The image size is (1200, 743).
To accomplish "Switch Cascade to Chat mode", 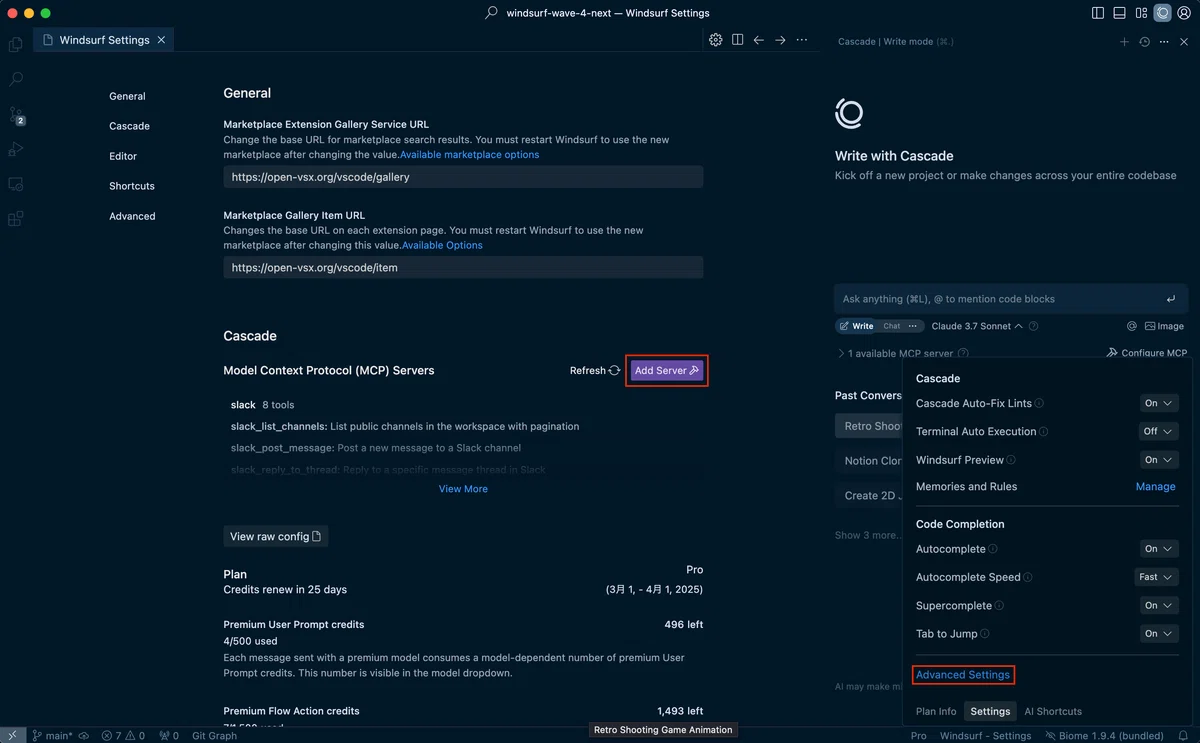I will tap(891, 326).
